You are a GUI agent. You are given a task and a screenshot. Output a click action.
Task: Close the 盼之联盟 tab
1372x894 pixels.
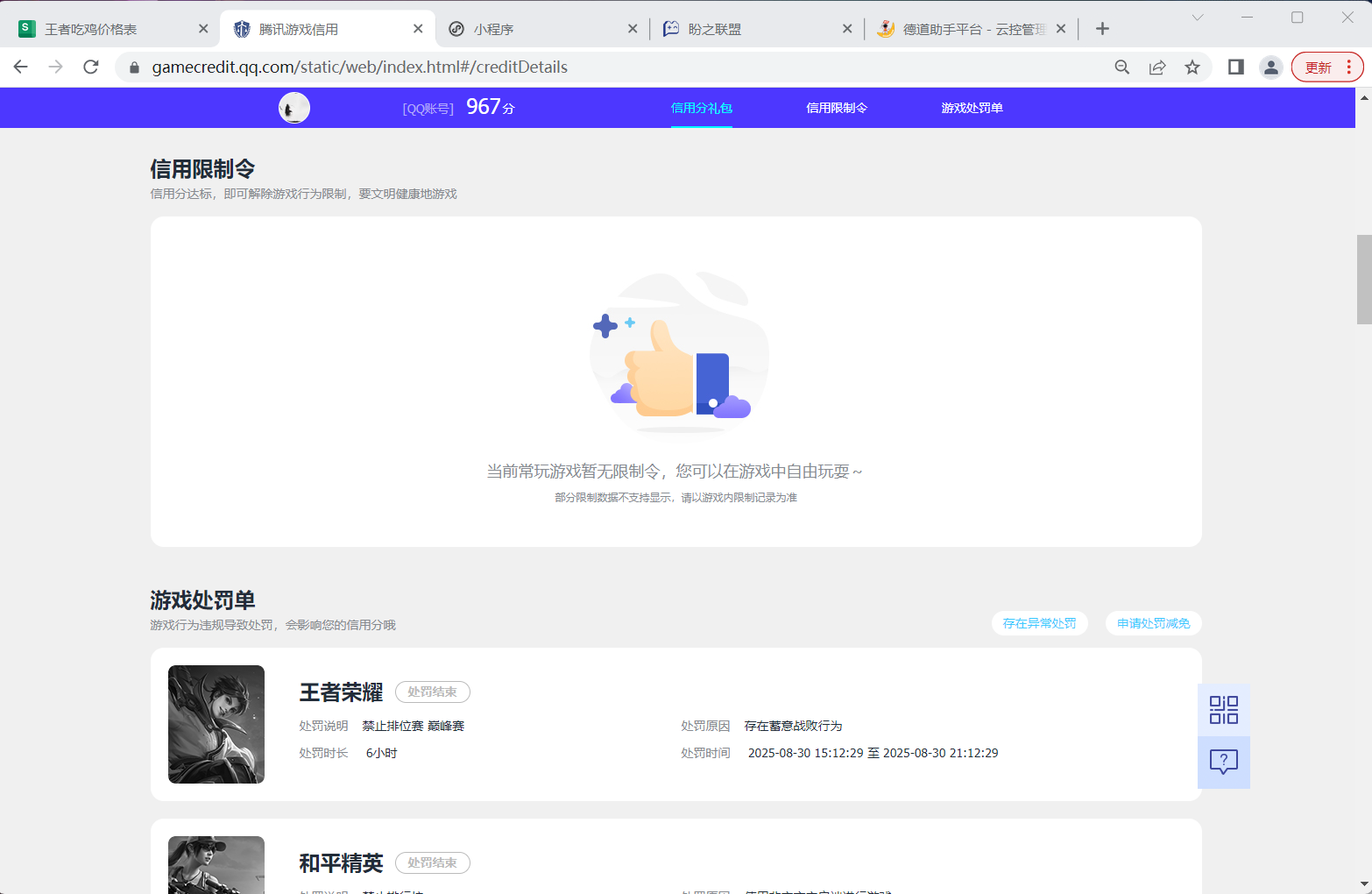[x=847, y=29]
